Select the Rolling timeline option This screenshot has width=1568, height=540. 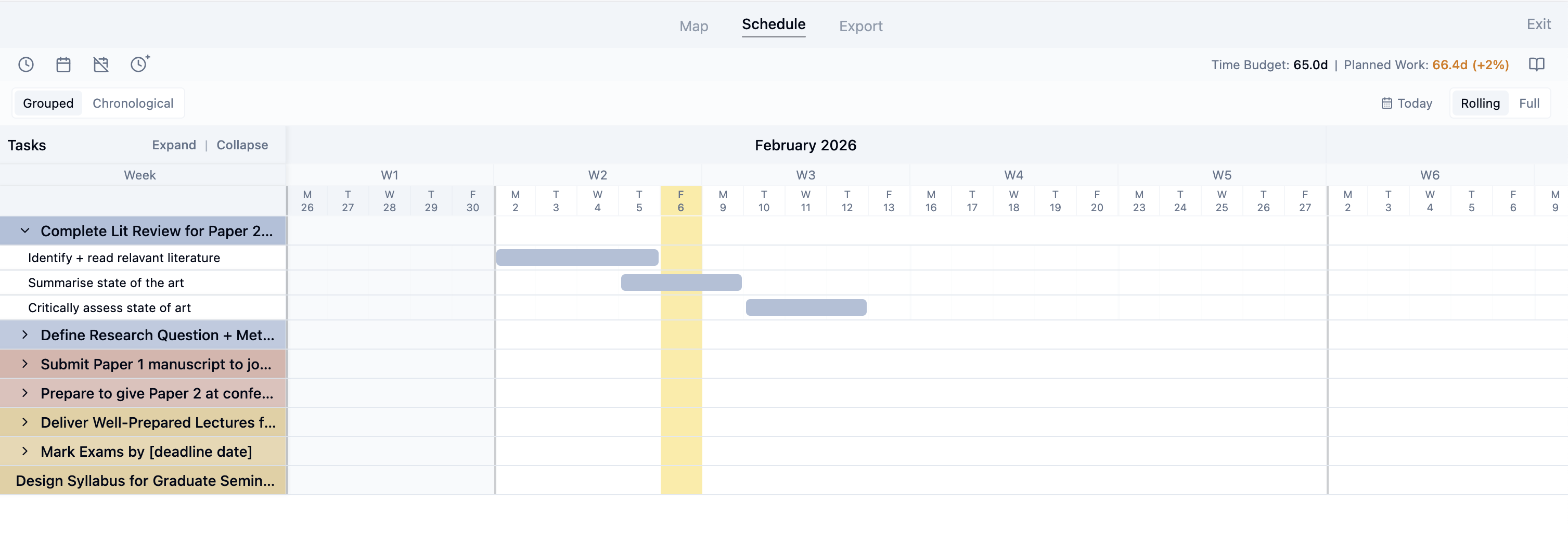1480,104
